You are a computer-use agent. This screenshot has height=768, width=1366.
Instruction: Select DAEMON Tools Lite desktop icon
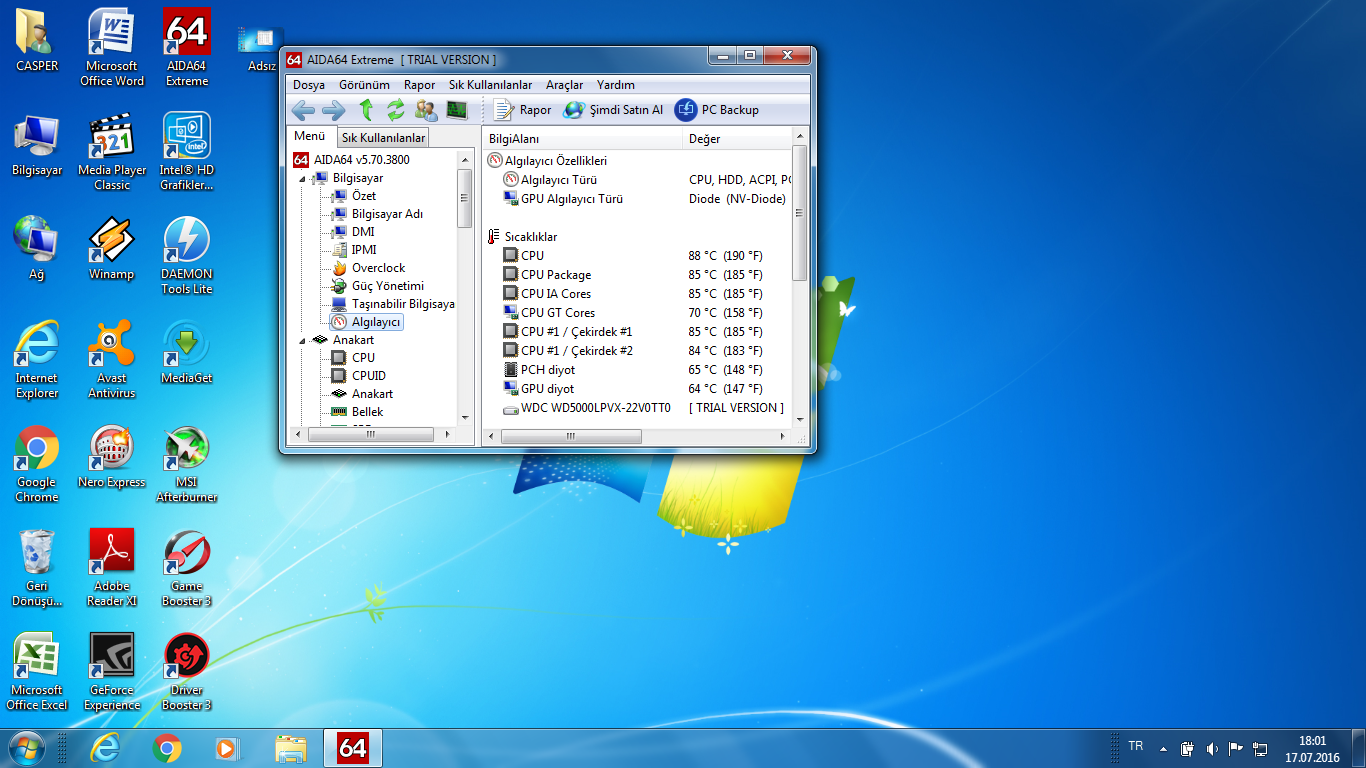(x=187, y=256)
